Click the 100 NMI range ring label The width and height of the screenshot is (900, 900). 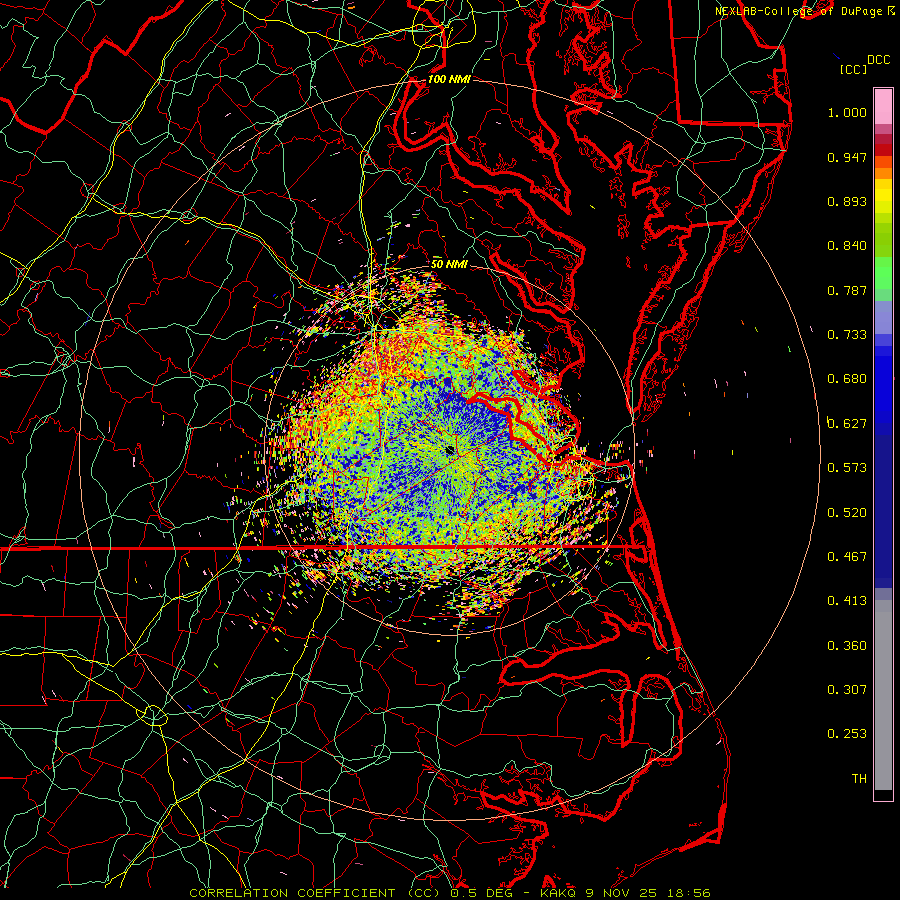click(x=449, y=79)
